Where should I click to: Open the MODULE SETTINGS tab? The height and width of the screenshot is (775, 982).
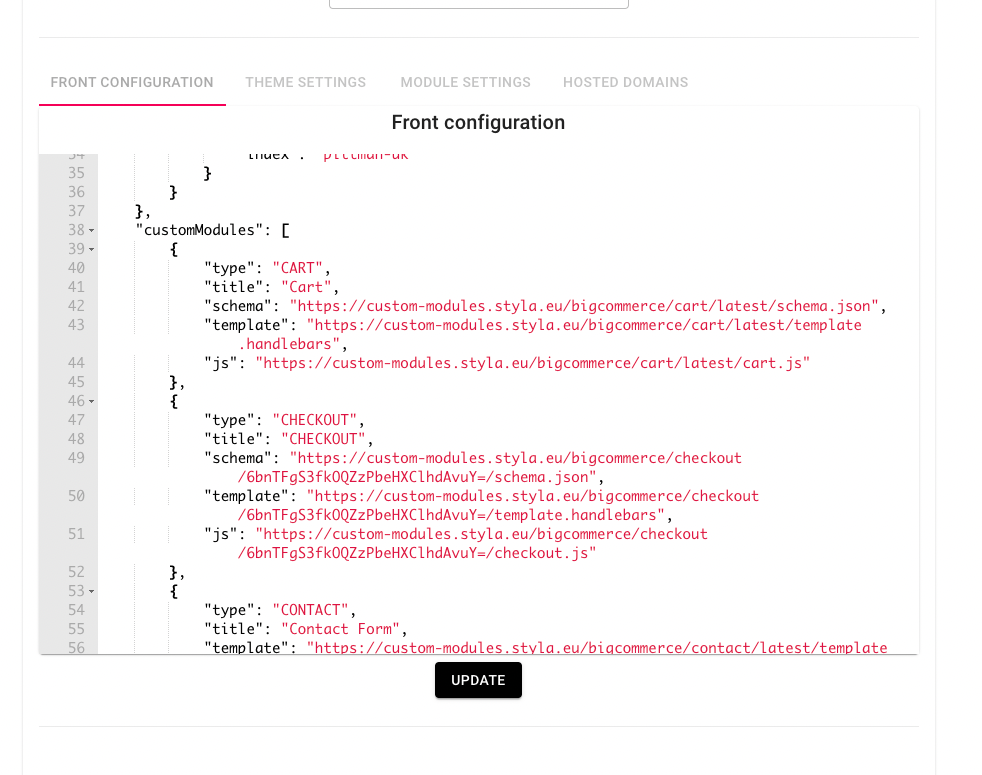(465, 82)
